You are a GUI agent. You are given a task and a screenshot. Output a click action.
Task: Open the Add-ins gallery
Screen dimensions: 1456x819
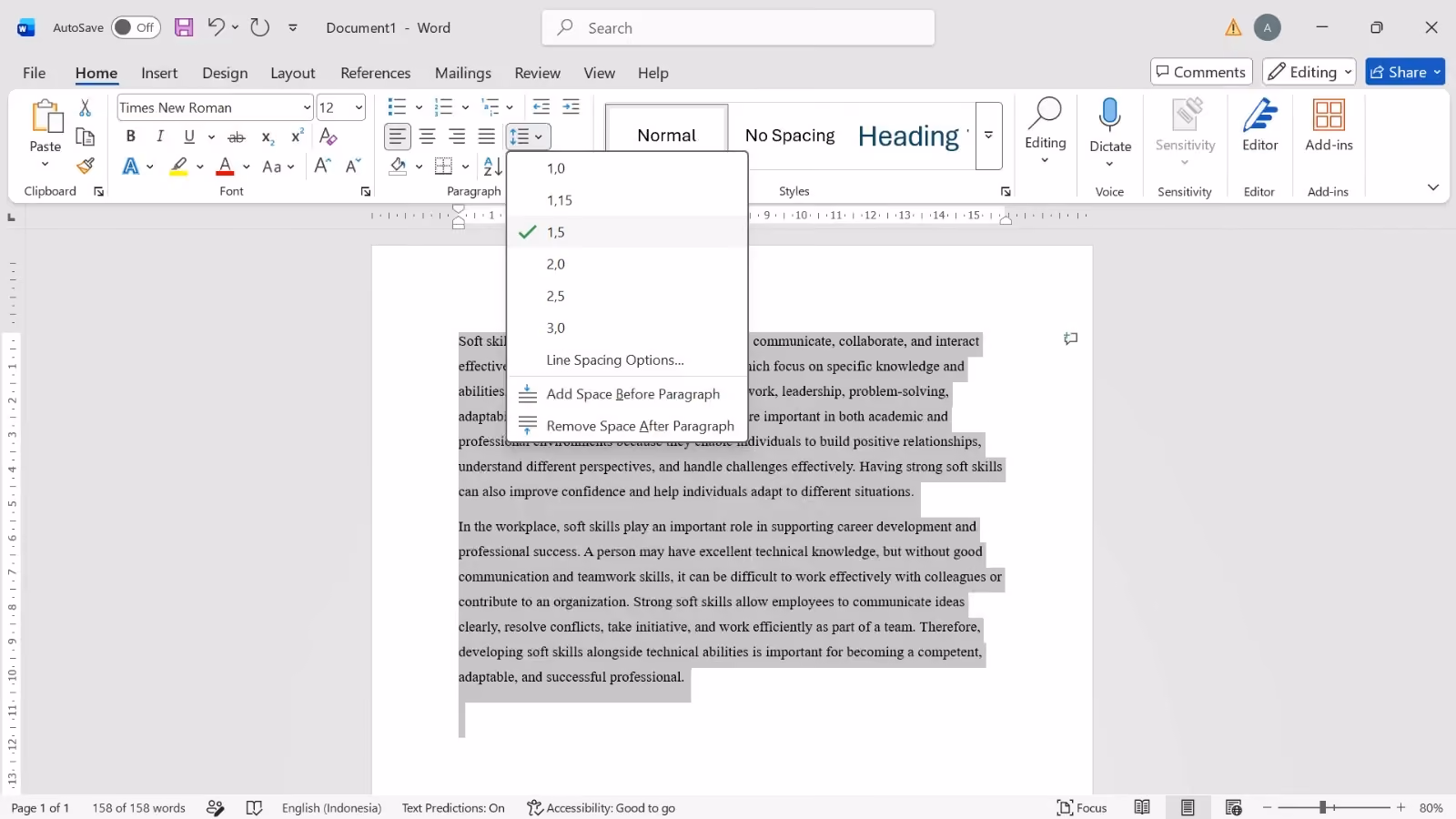(x=1329, y=126)
